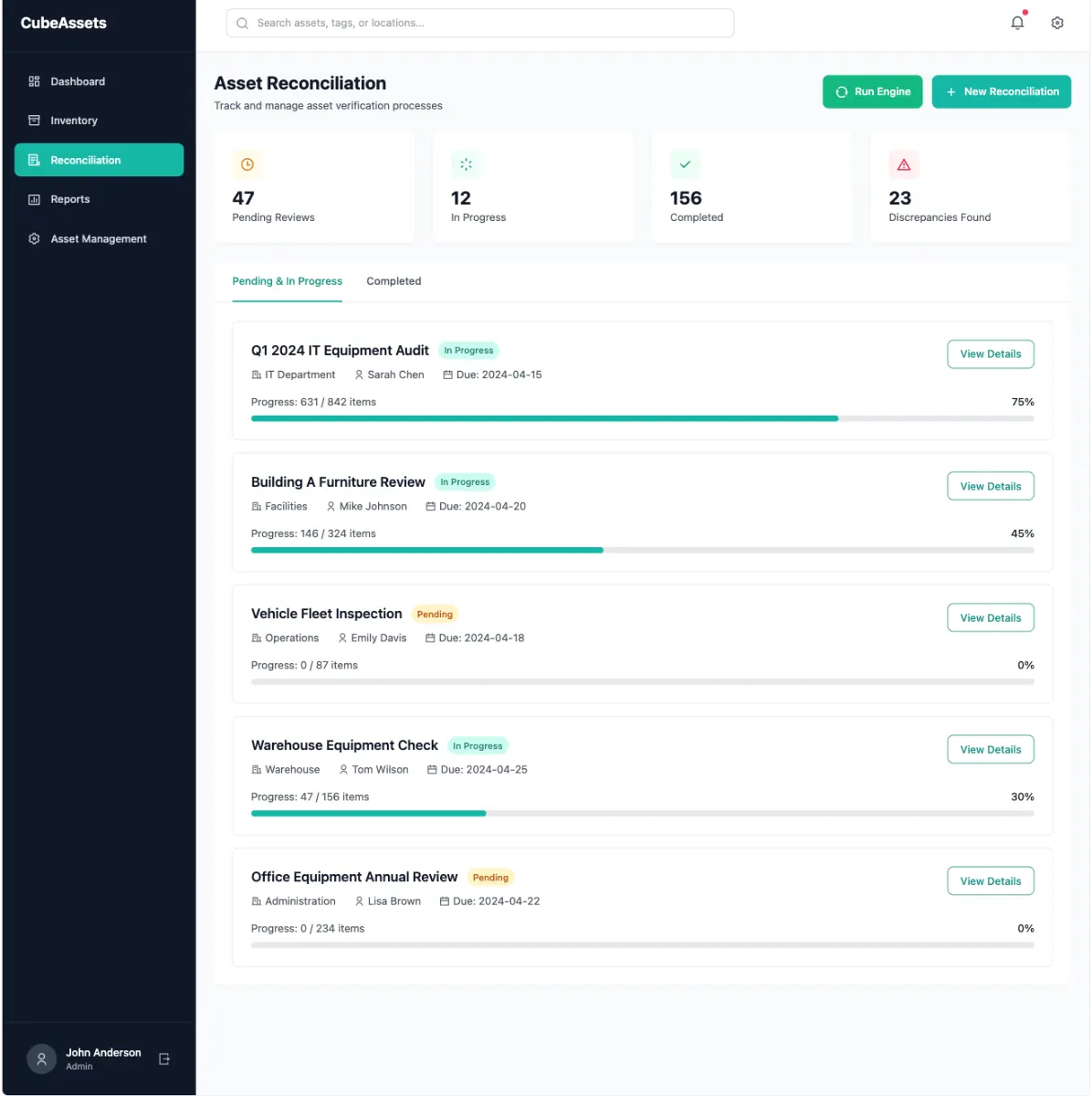This screenshot has height=1096, width=1092.
Task: Click the Discrepancies Found warning icon
Action: coord(904,164)
